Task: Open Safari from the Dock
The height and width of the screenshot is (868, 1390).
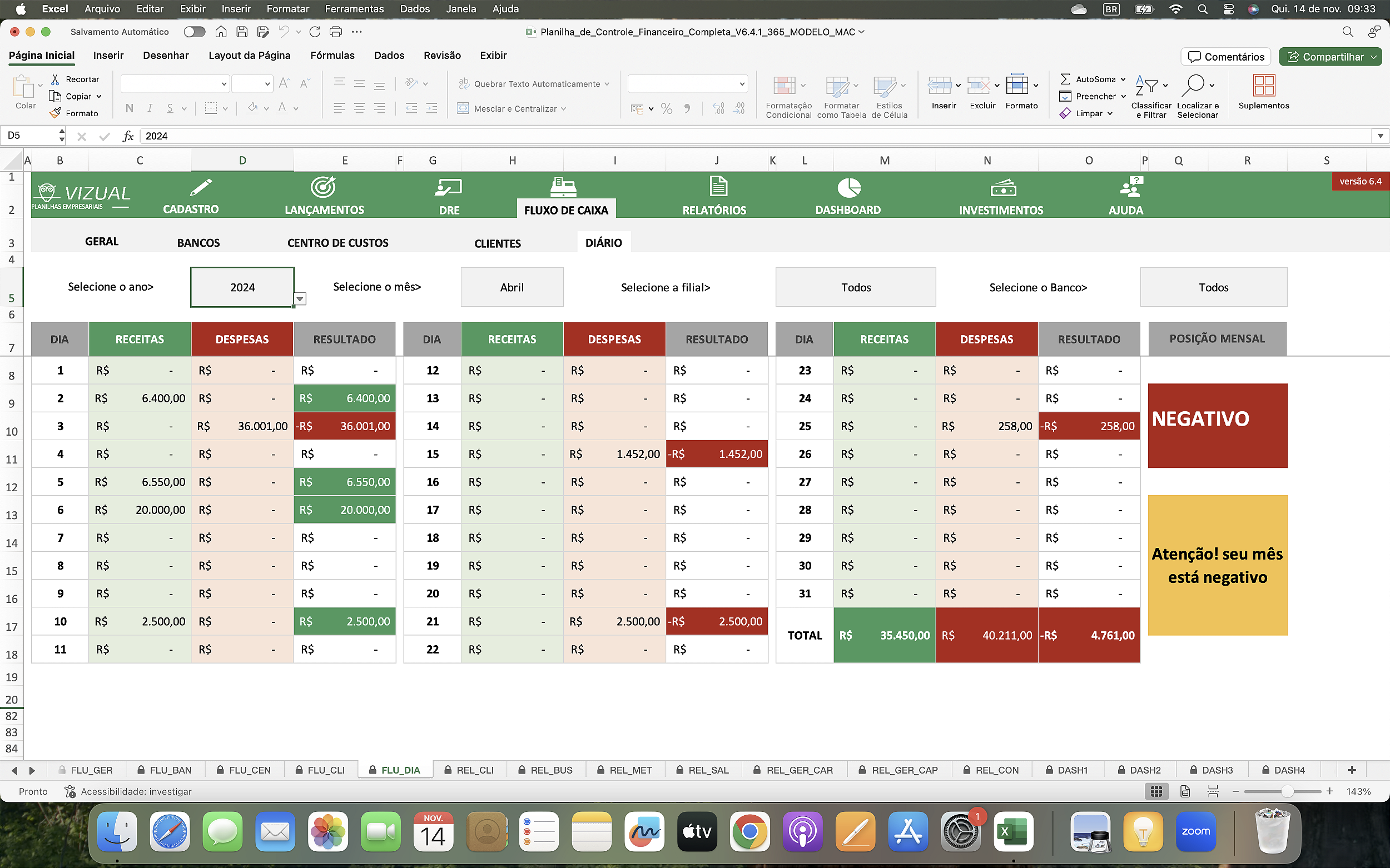Action: tap(170, 832)
